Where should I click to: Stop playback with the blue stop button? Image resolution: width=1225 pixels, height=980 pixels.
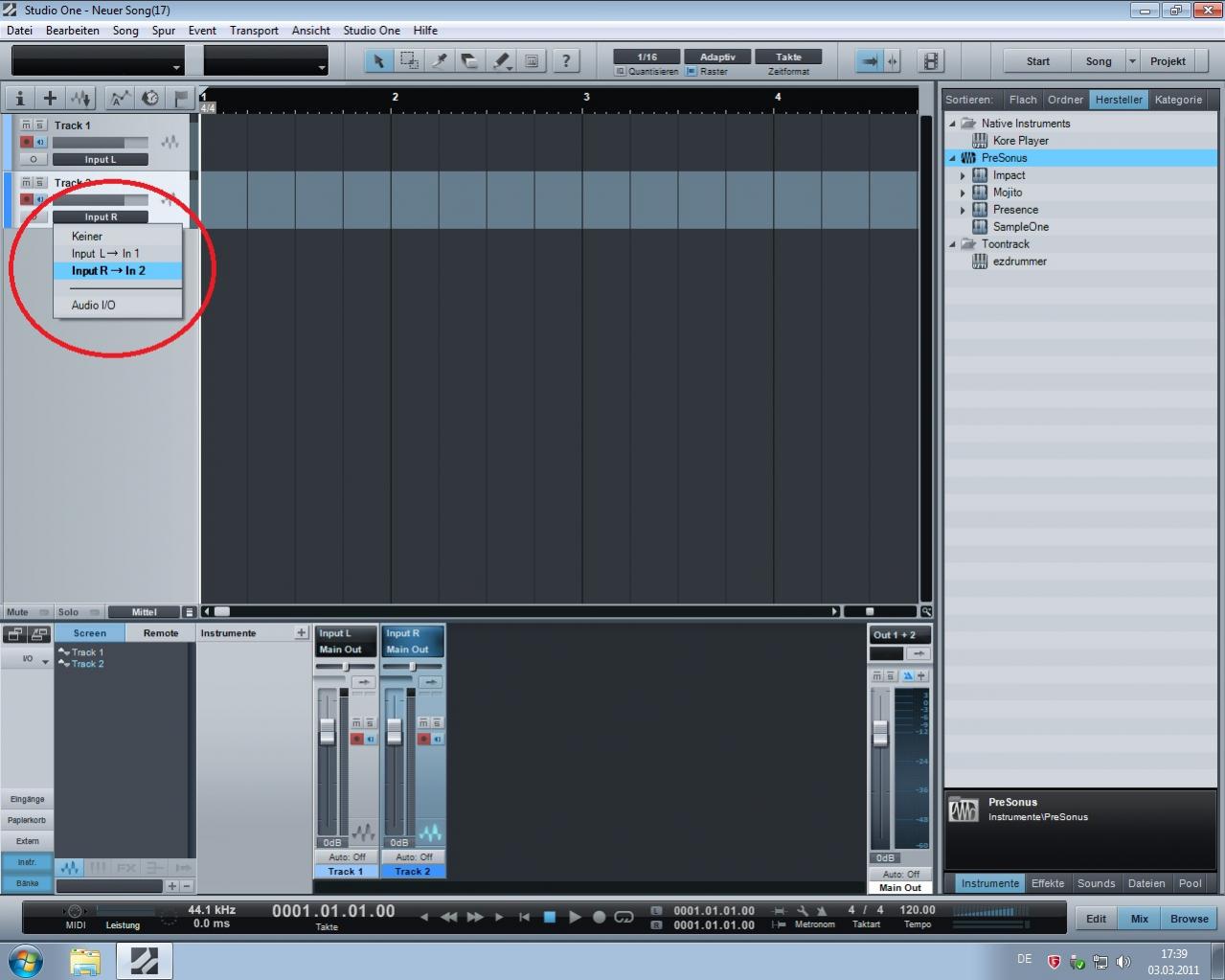coord(550,917)
